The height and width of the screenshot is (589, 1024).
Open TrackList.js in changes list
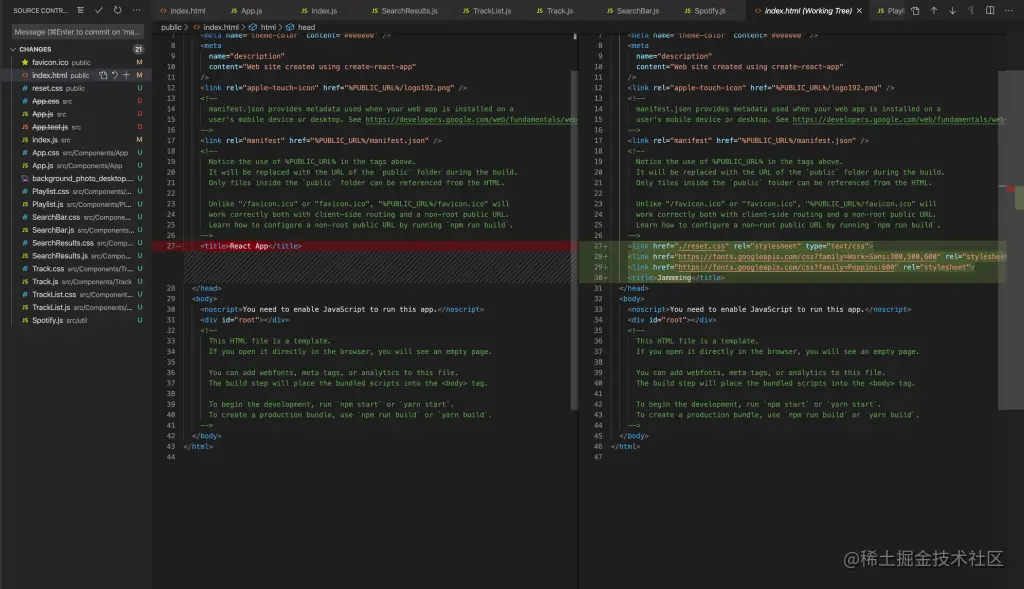point(78,308)
